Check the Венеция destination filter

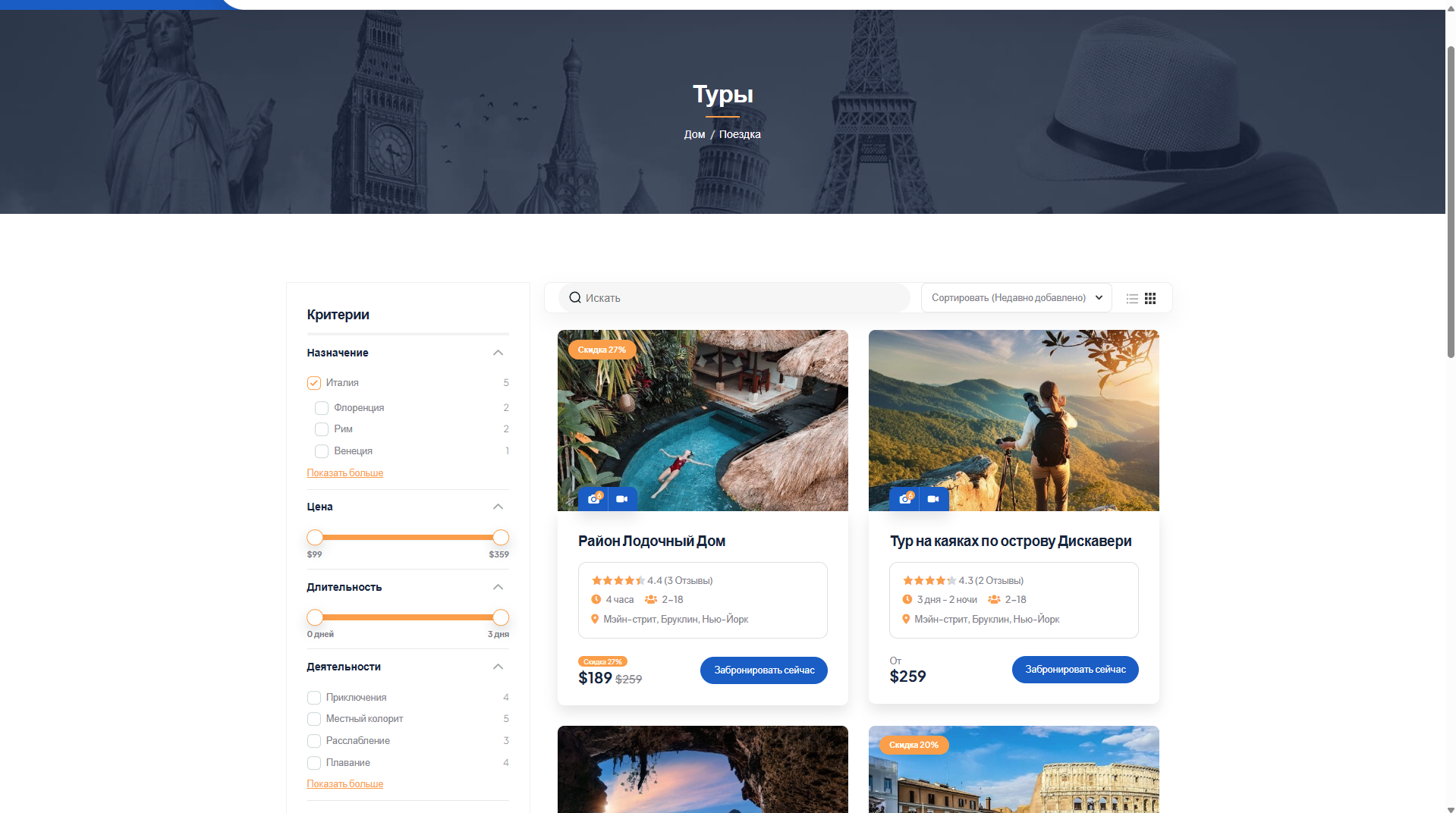coord(322,451)
